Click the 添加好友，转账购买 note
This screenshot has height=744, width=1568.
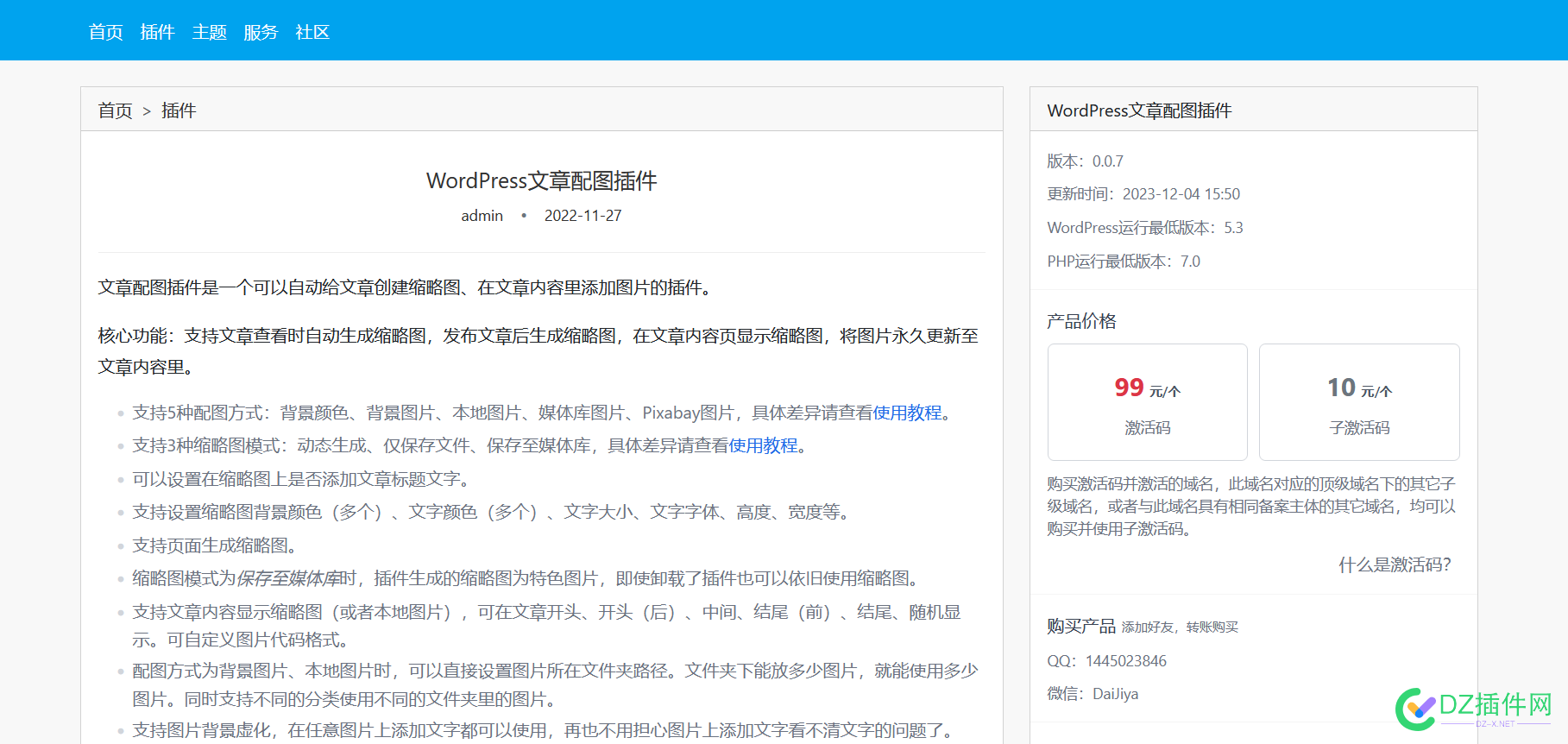coord(1180,627)
